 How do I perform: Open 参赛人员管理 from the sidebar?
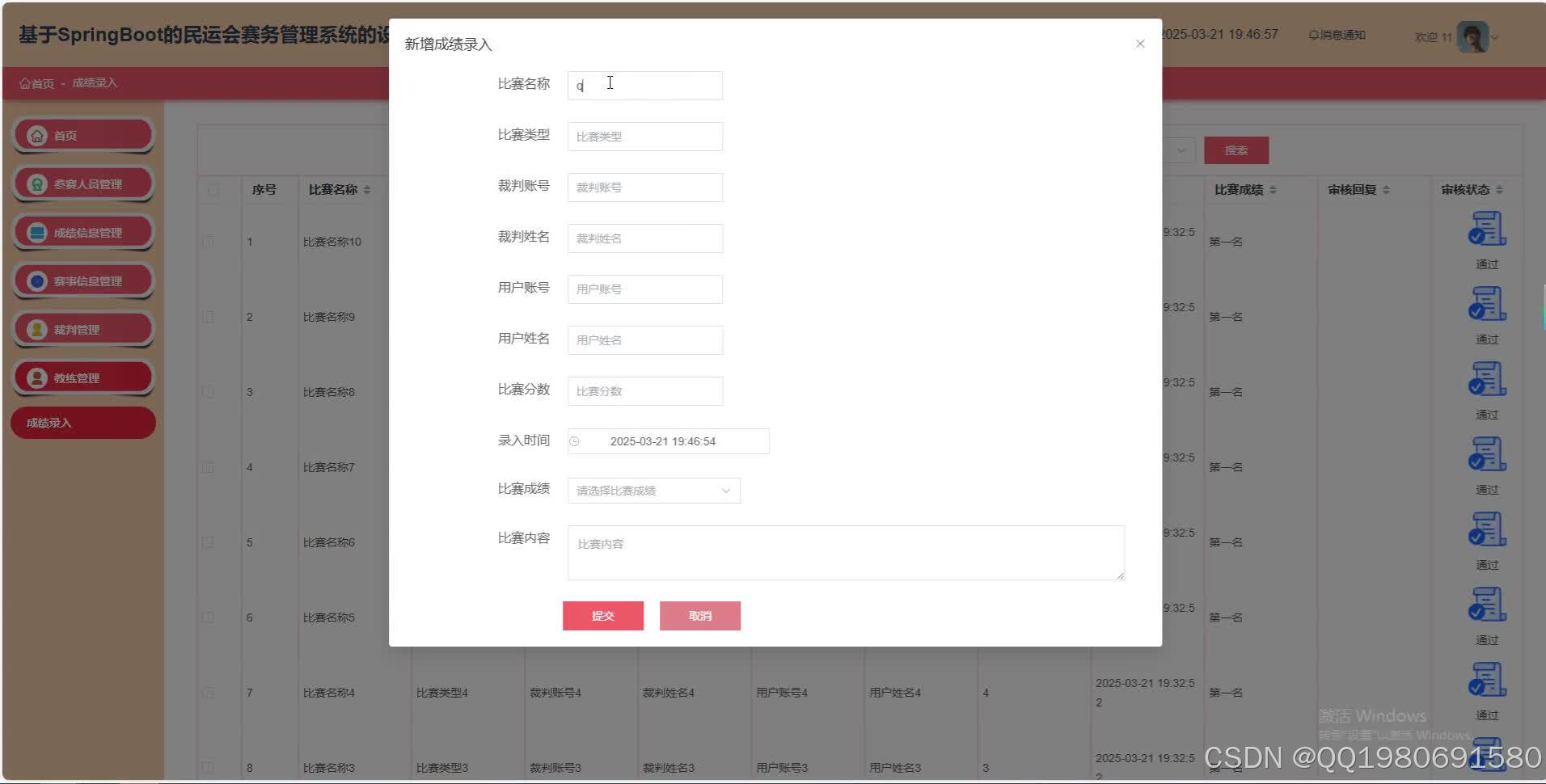click(x=83, y=183)
